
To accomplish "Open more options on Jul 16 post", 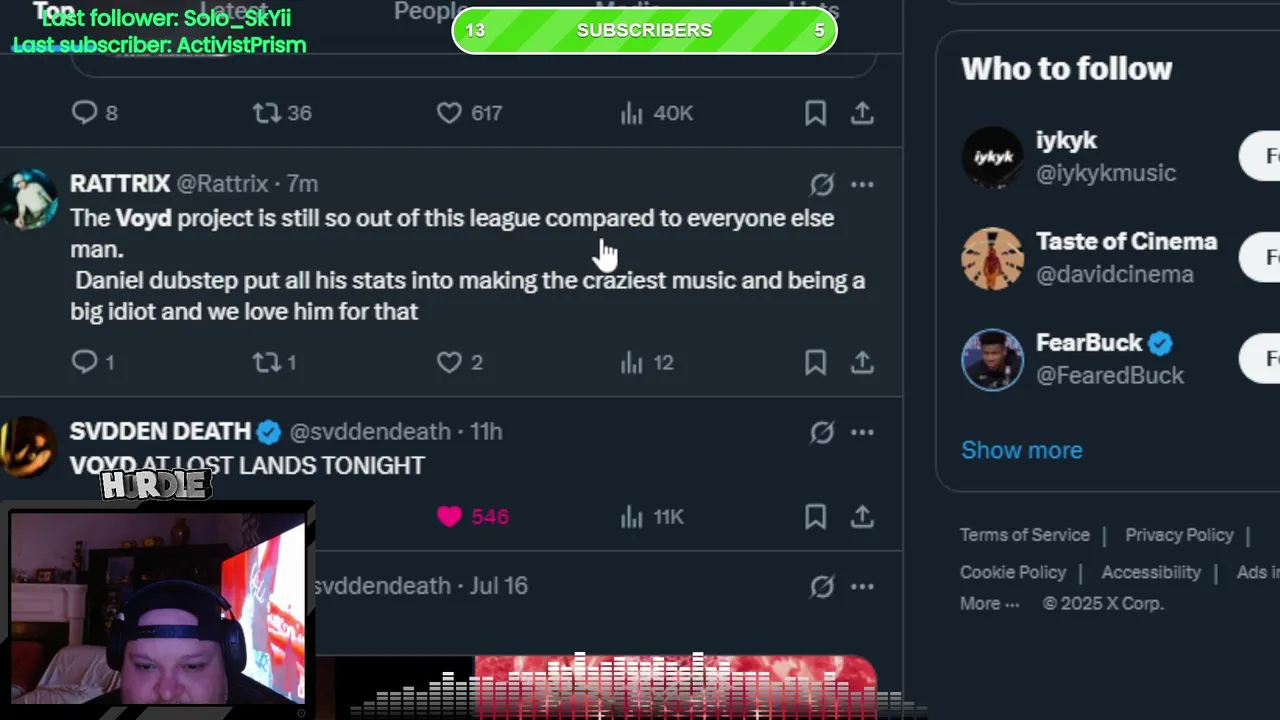I will click(862, 586).
